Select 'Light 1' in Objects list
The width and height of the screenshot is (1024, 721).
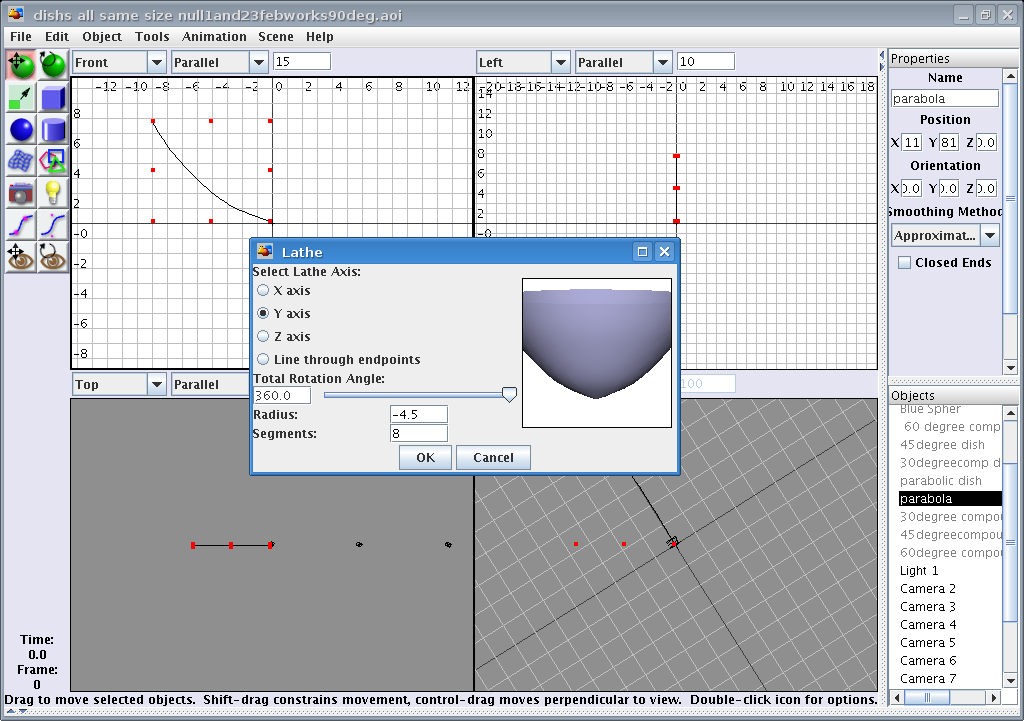tap(919, 571)
